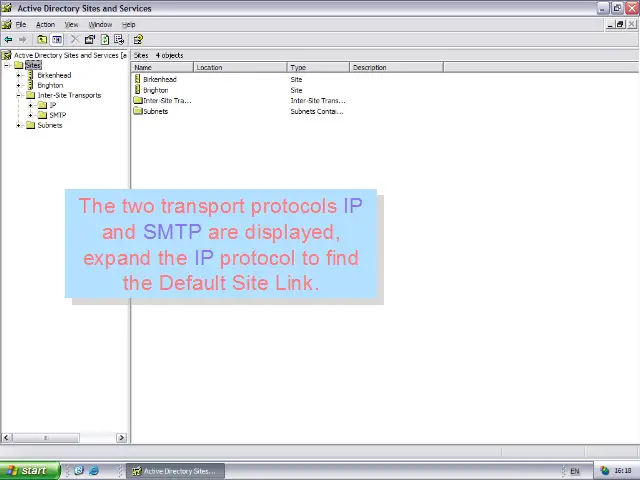Expand the Brighton tree node

[x=18, y=85]
